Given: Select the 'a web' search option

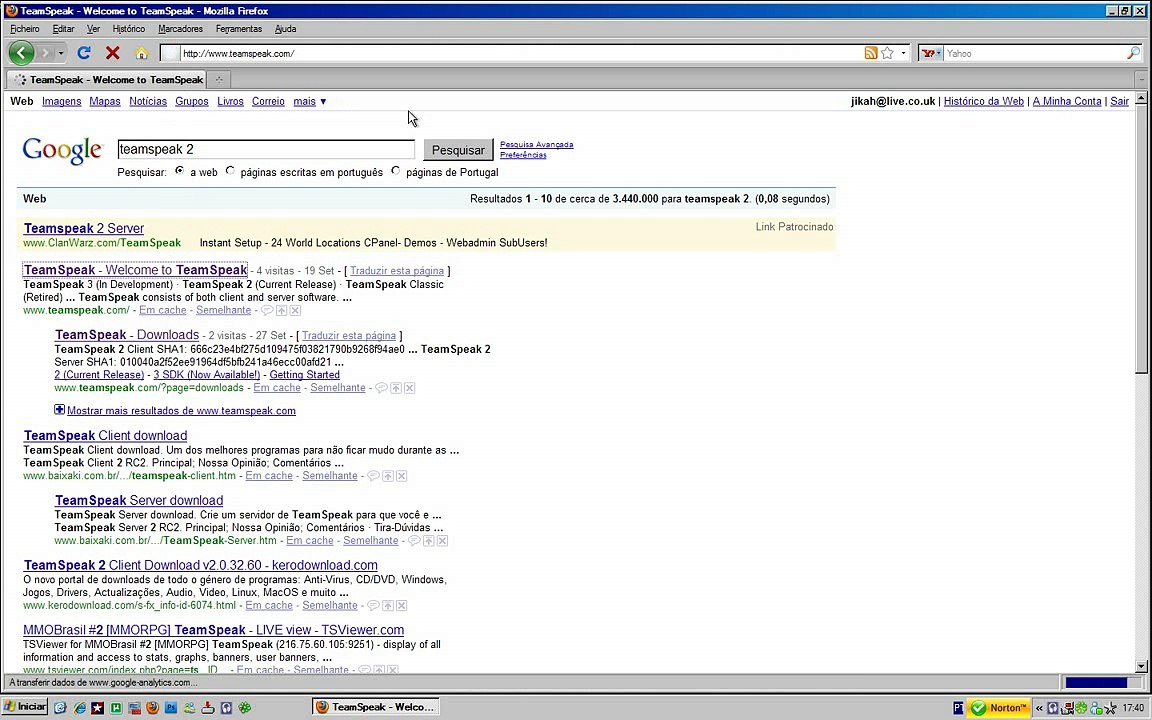Looking at the screenshot, I should (x=180, y=171).
